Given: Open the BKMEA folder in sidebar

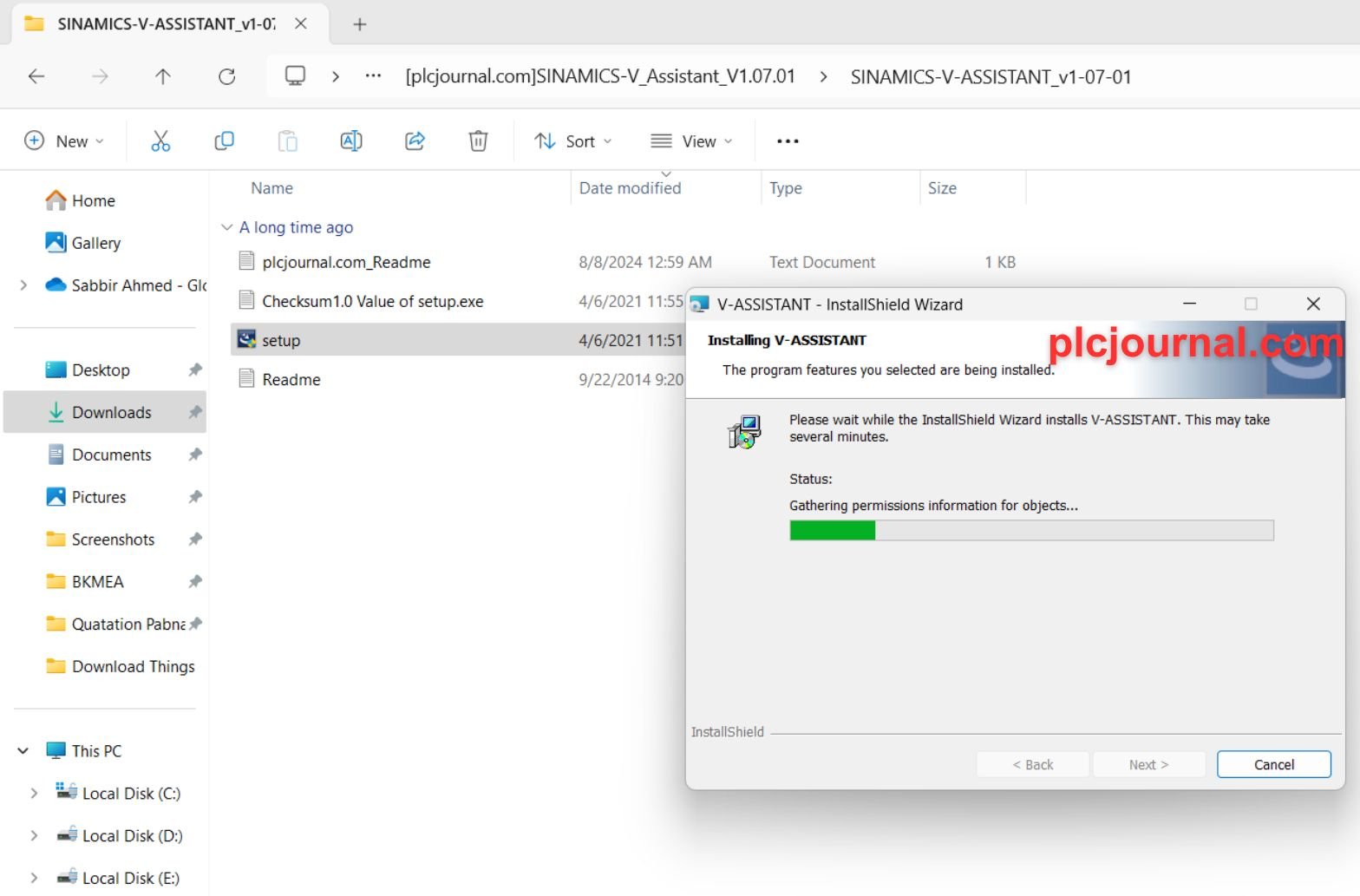Looking at the screenshot, I should click(85, 582).
